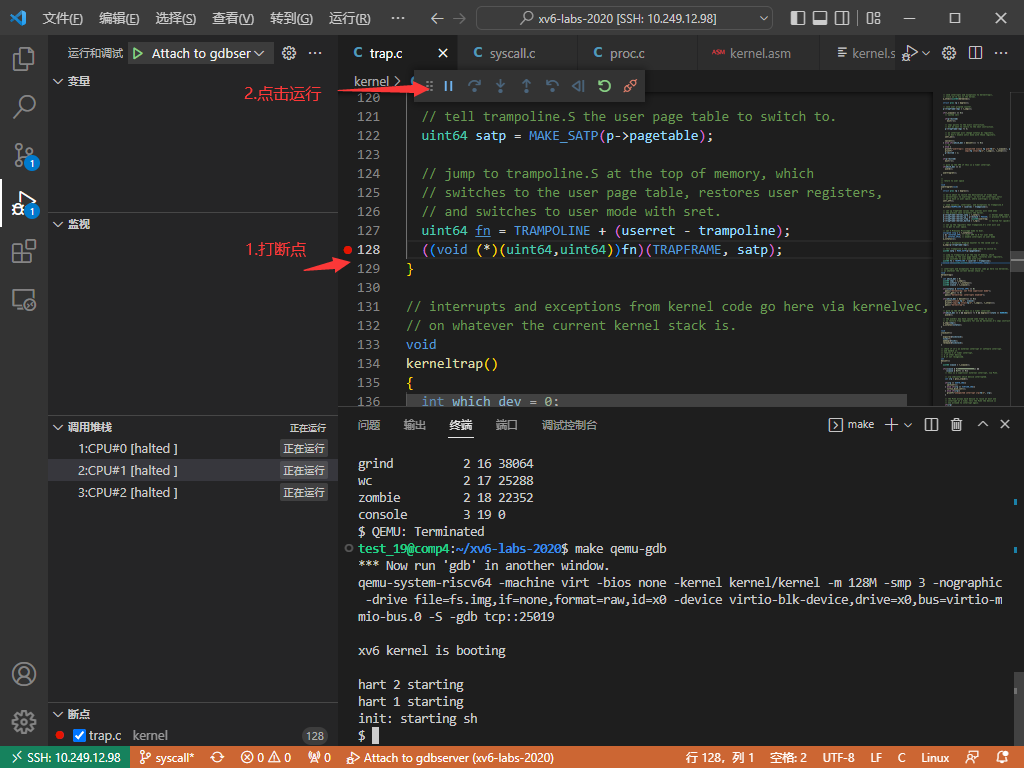1024x768 pixels.
Task: Toggle the primary sidebar layout button
Action: coord(797,18)
